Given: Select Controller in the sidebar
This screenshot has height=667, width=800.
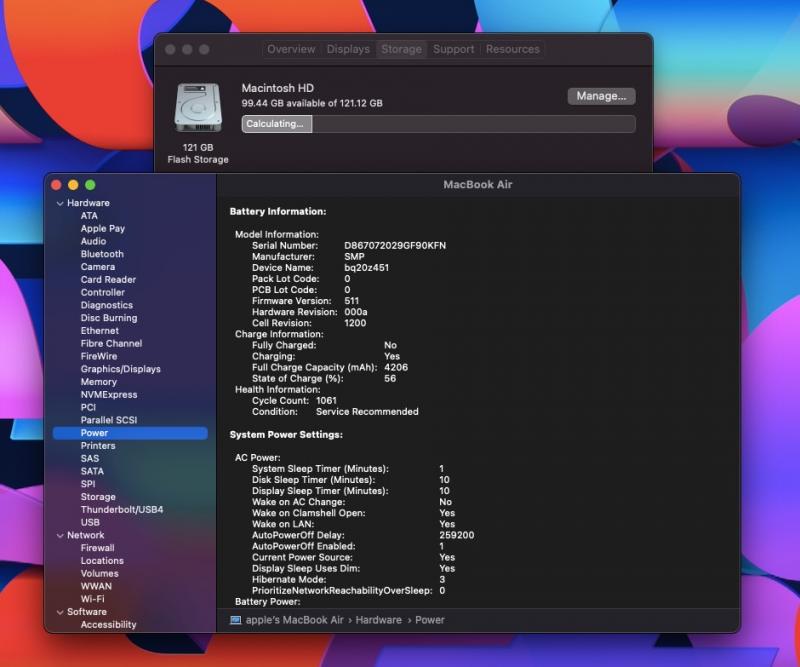Looking at the screenshot, I should [x=103, y=292].
